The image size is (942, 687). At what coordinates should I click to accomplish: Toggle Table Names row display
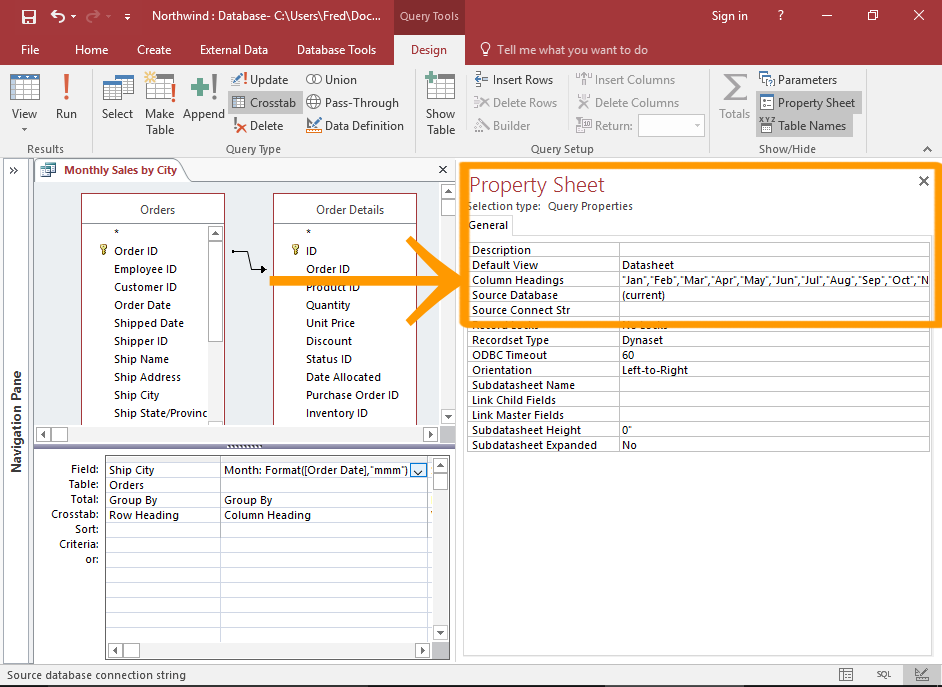(x=802, y=126)
